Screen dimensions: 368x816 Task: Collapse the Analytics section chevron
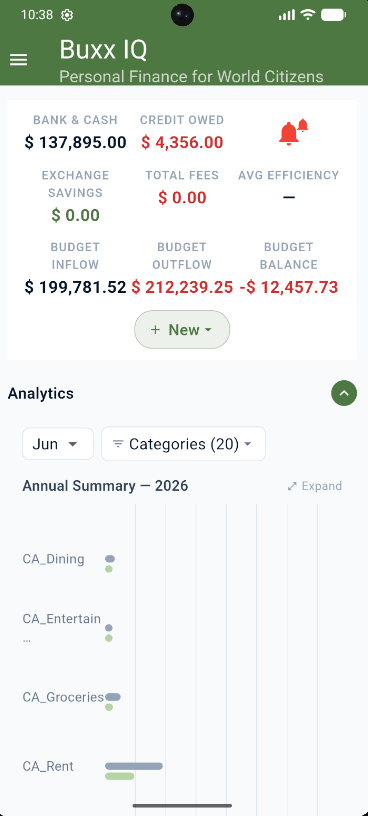344,393
